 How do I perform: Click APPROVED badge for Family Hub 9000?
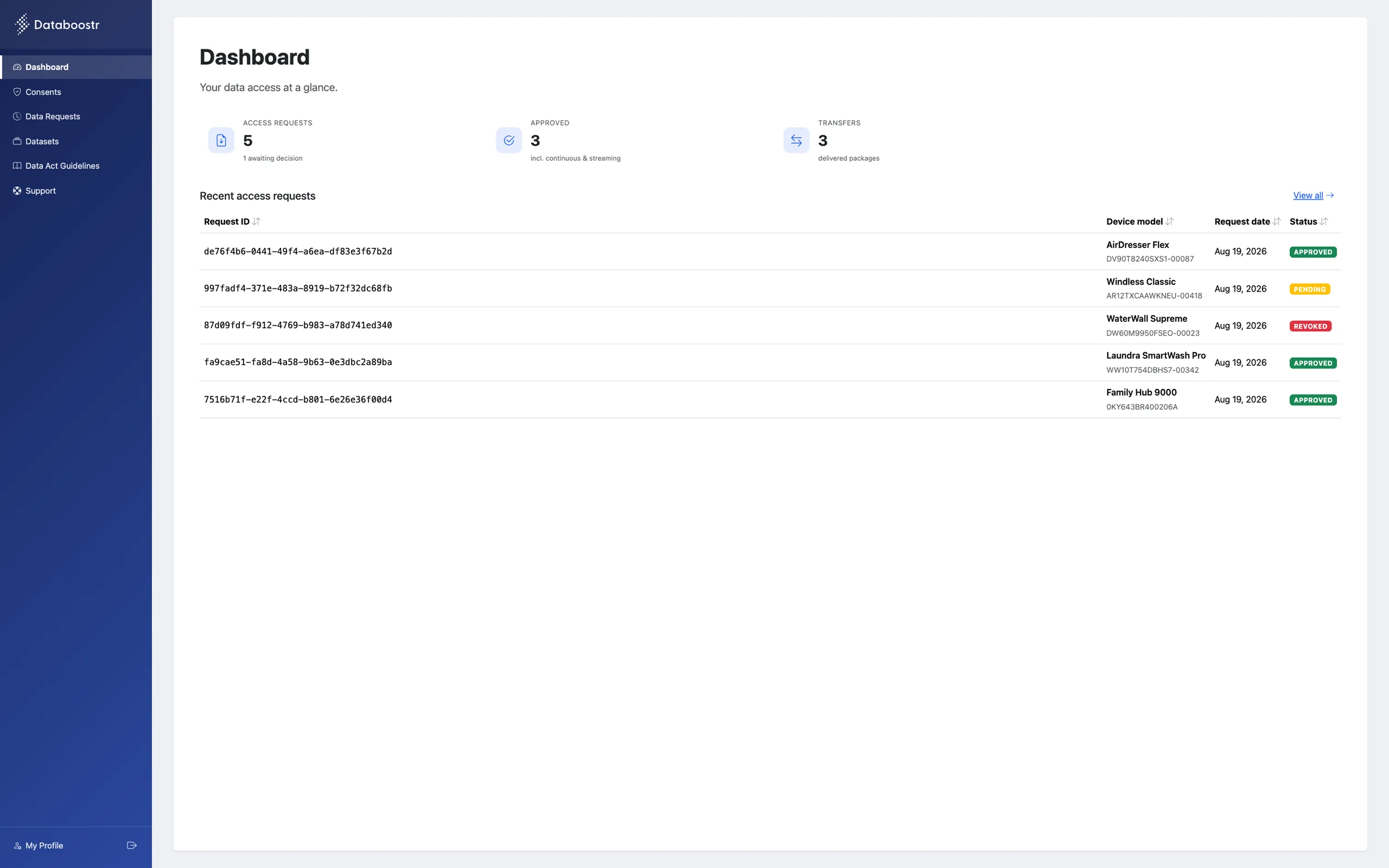point(1313,400)
